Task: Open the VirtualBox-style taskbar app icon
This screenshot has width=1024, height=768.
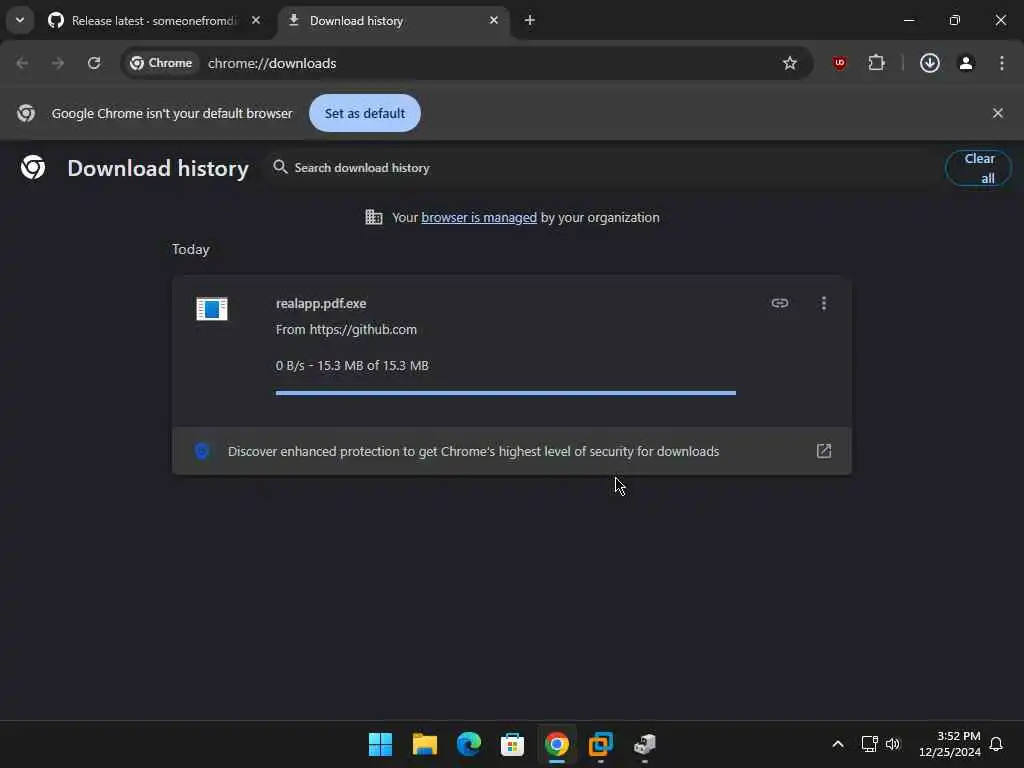Action: [600, 744]
